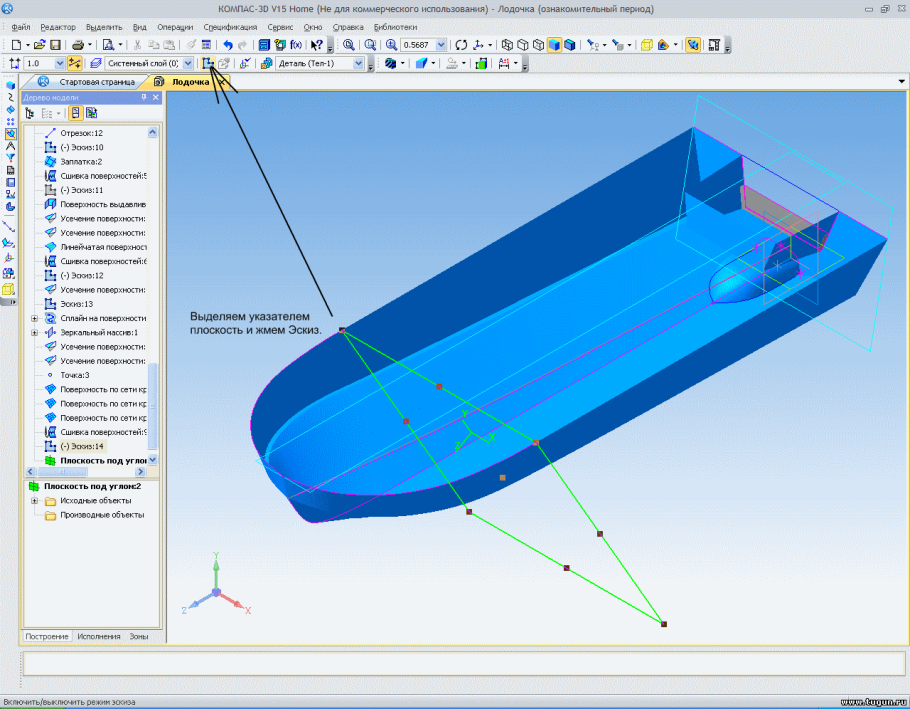Expand the Исходные объекты folder node
Image resolution: width=910 pixels, height=709 pixels.
(x=35, y=501)
